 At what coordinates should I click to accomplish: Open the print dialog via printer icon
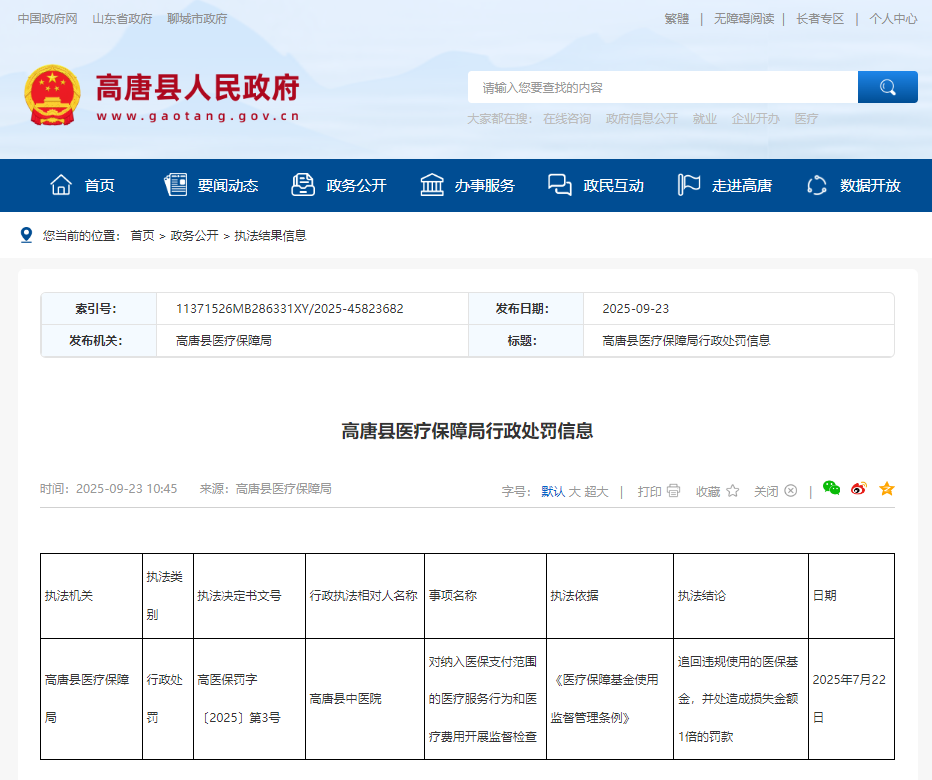[x=674, y=492]
